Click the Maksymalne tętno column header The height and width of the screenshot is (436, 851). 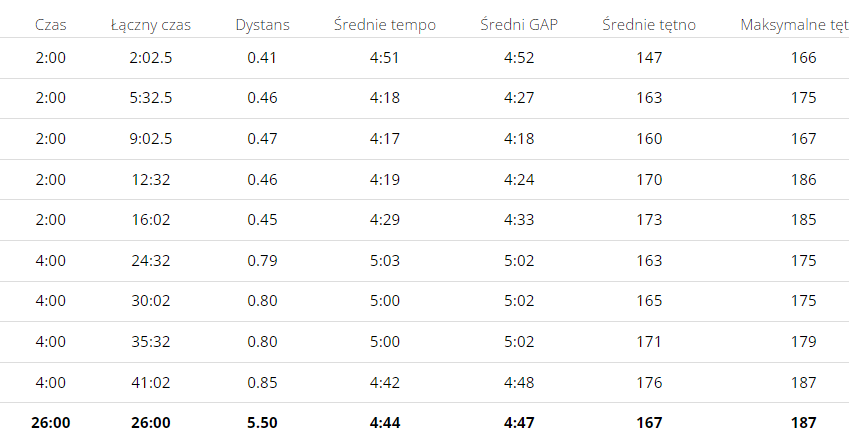(795, 25)
